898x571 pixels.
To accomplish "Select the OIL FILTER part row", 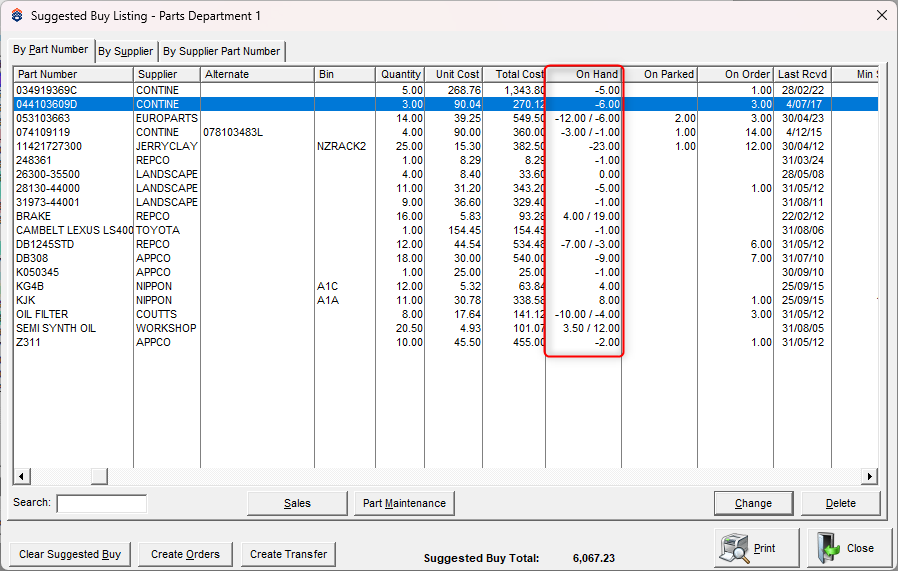I will [x=72, y=314].
